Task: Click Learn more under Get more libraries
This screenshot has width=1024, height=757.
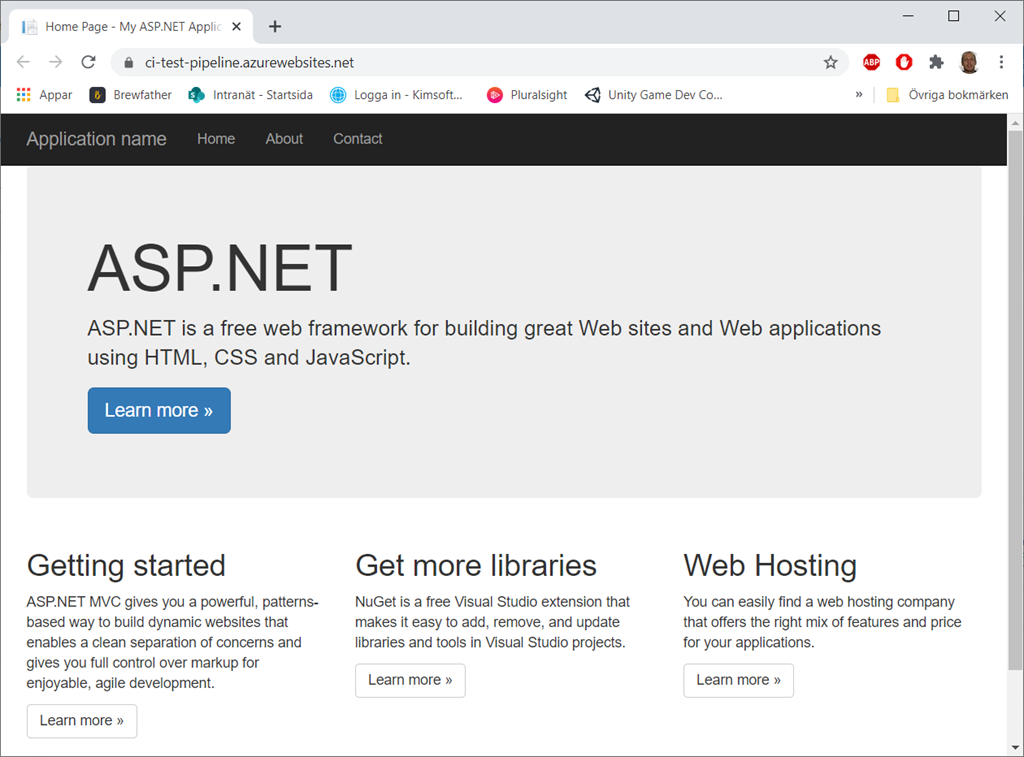Action: tap(410, 681)
